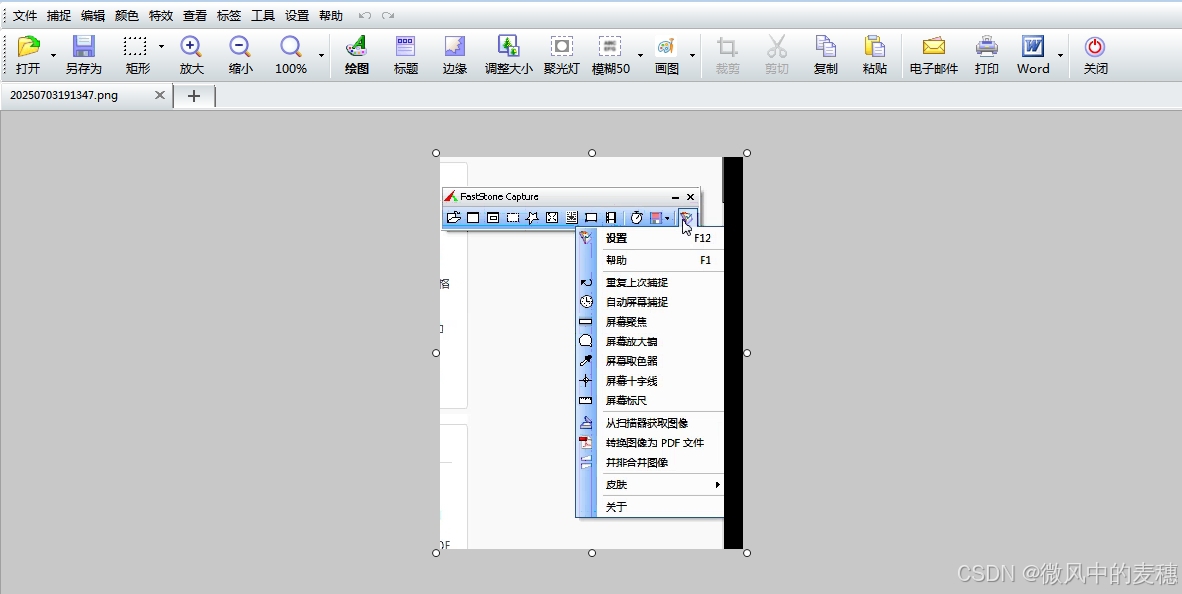Image resolution: width=1182 pixels, height=594 pixels.
Task: Send image to Word
Action: 1033,55
